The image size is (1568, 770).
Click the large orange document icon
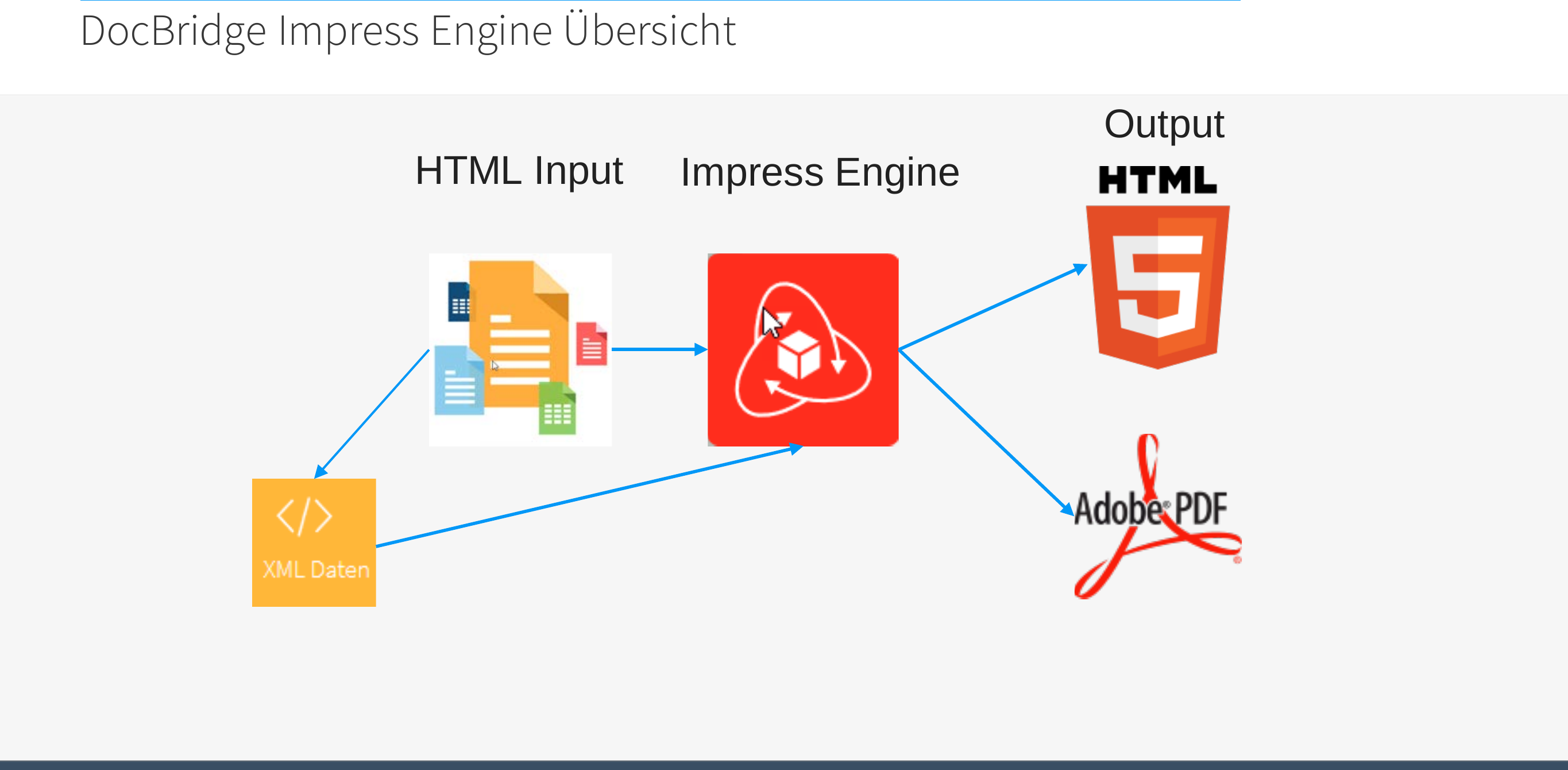point(519,334)
